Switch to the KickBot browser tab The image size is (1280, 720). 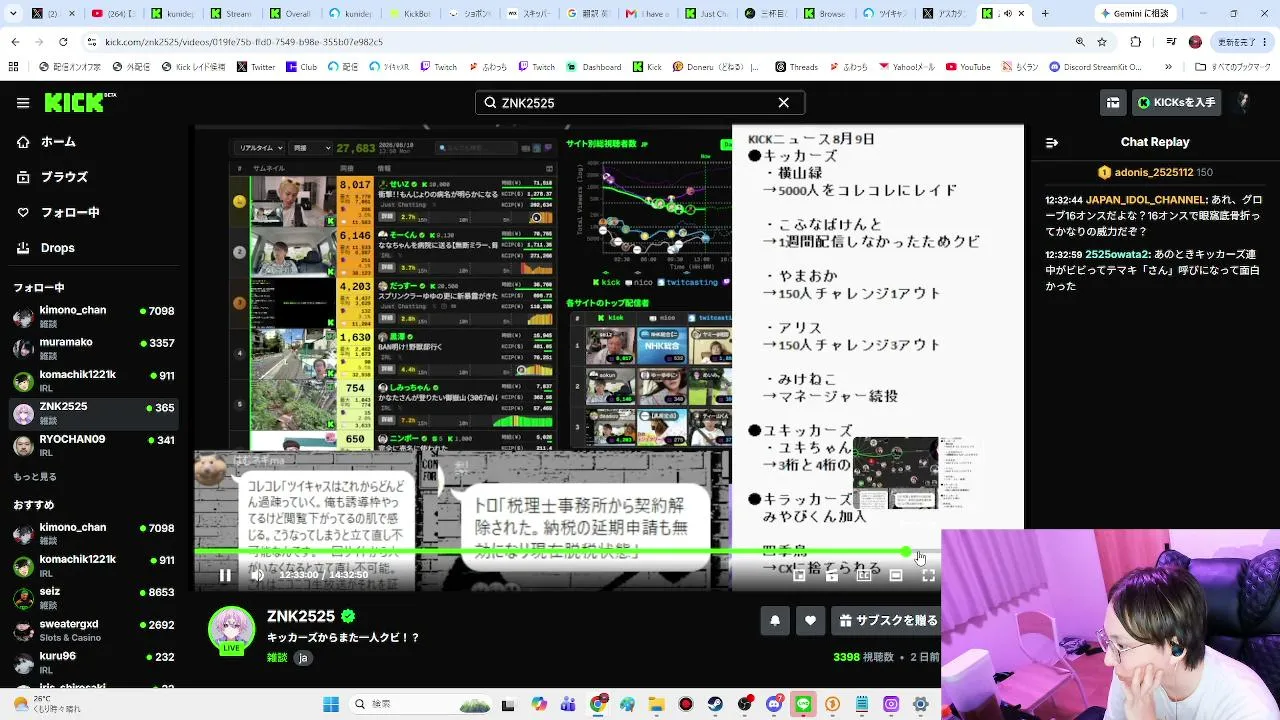[x=409, y=14]
